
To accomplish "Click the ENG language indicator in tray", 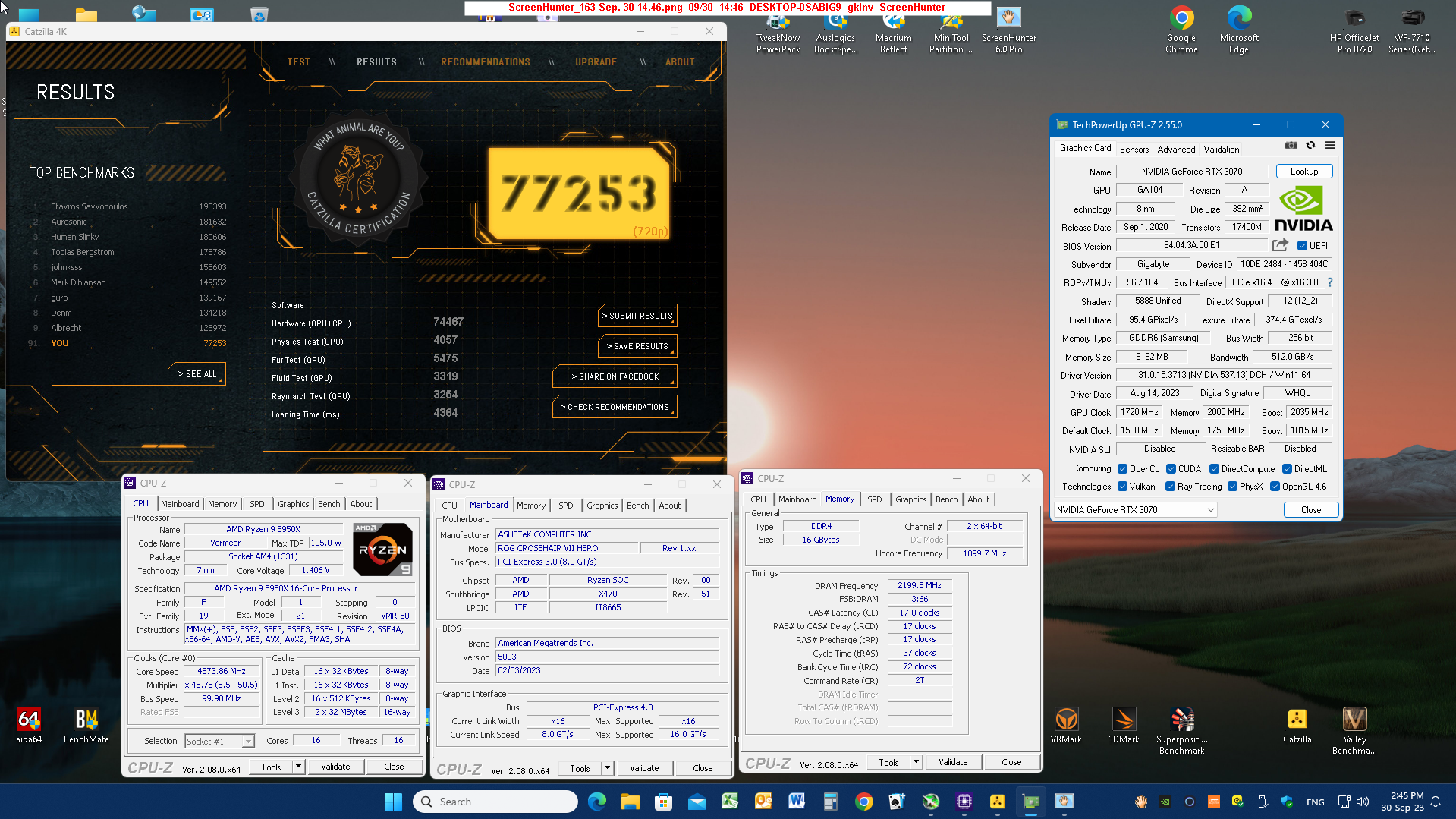I will tap(1315, 802).
